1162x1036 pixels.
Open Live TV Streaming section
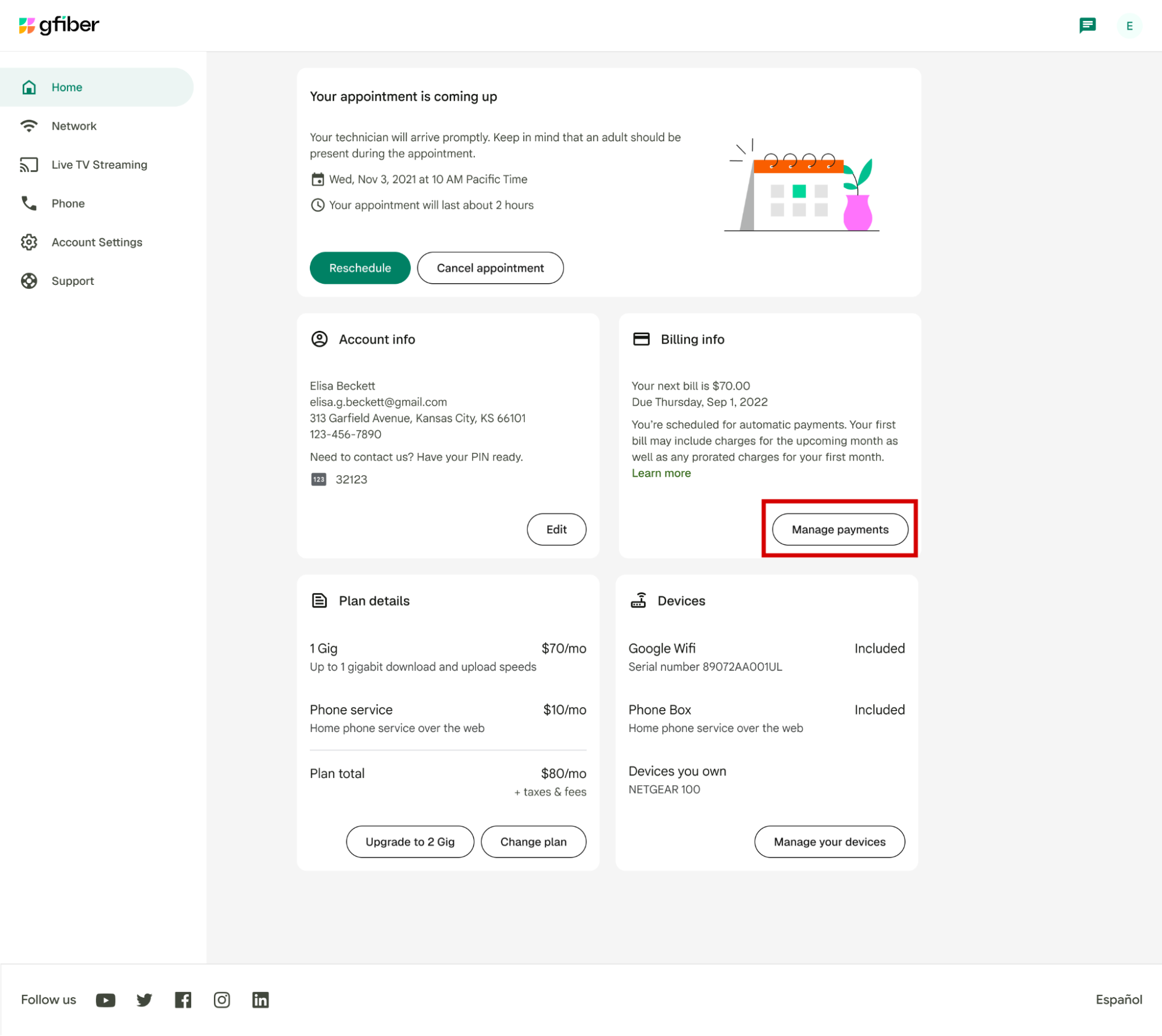tap(96, 165)
